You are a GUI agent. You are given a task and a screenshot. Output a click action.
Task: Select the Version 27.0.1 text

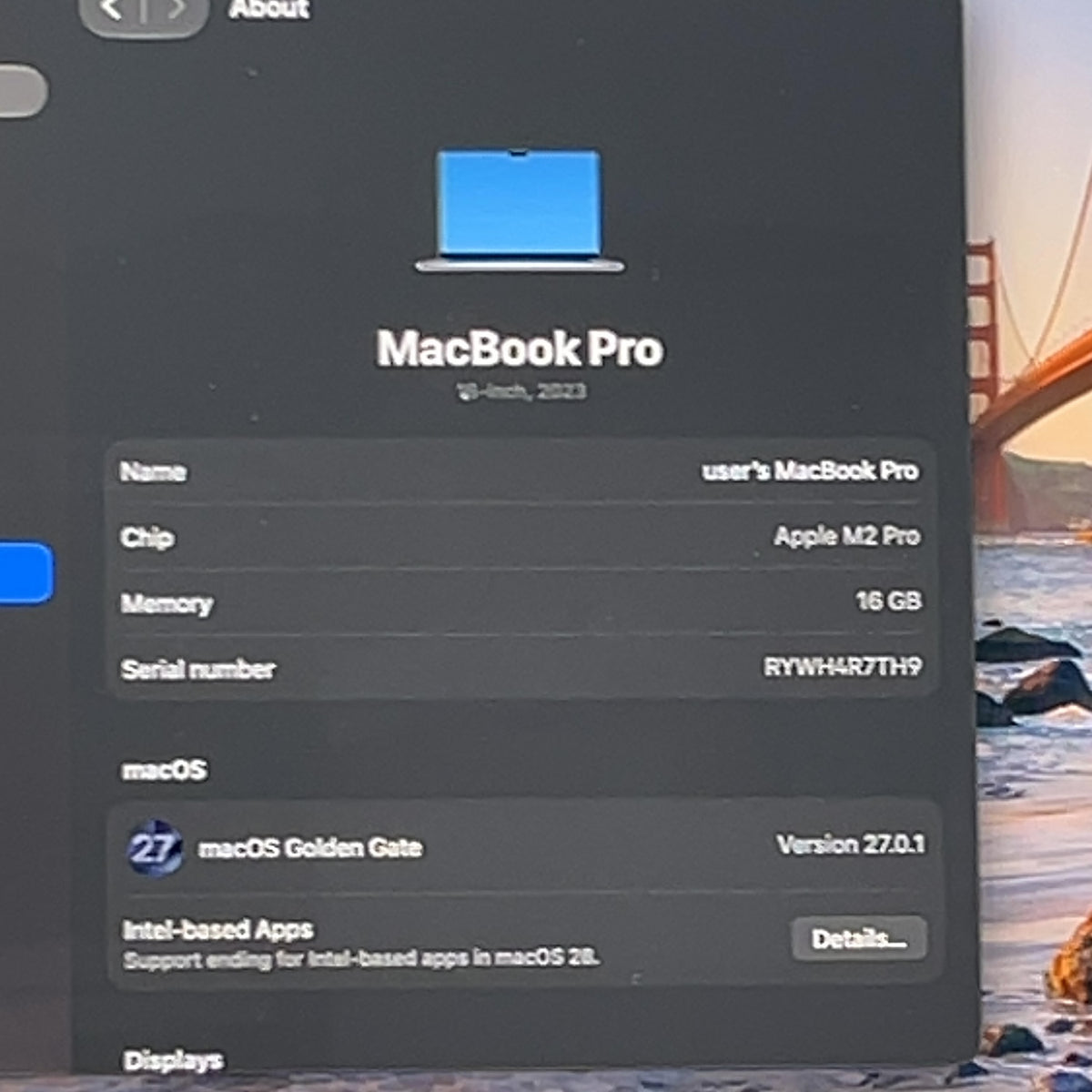(851, 844)
